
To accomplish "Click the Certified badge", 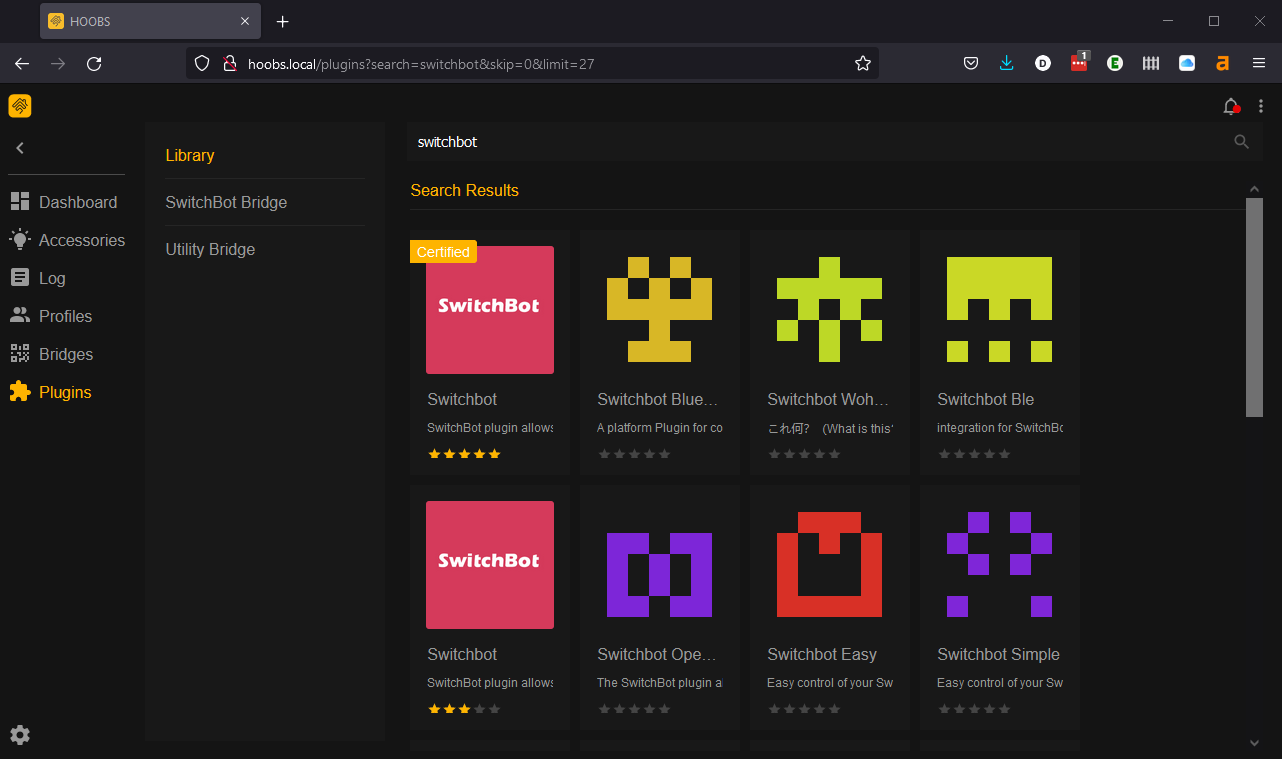I will tap(443, 252).
